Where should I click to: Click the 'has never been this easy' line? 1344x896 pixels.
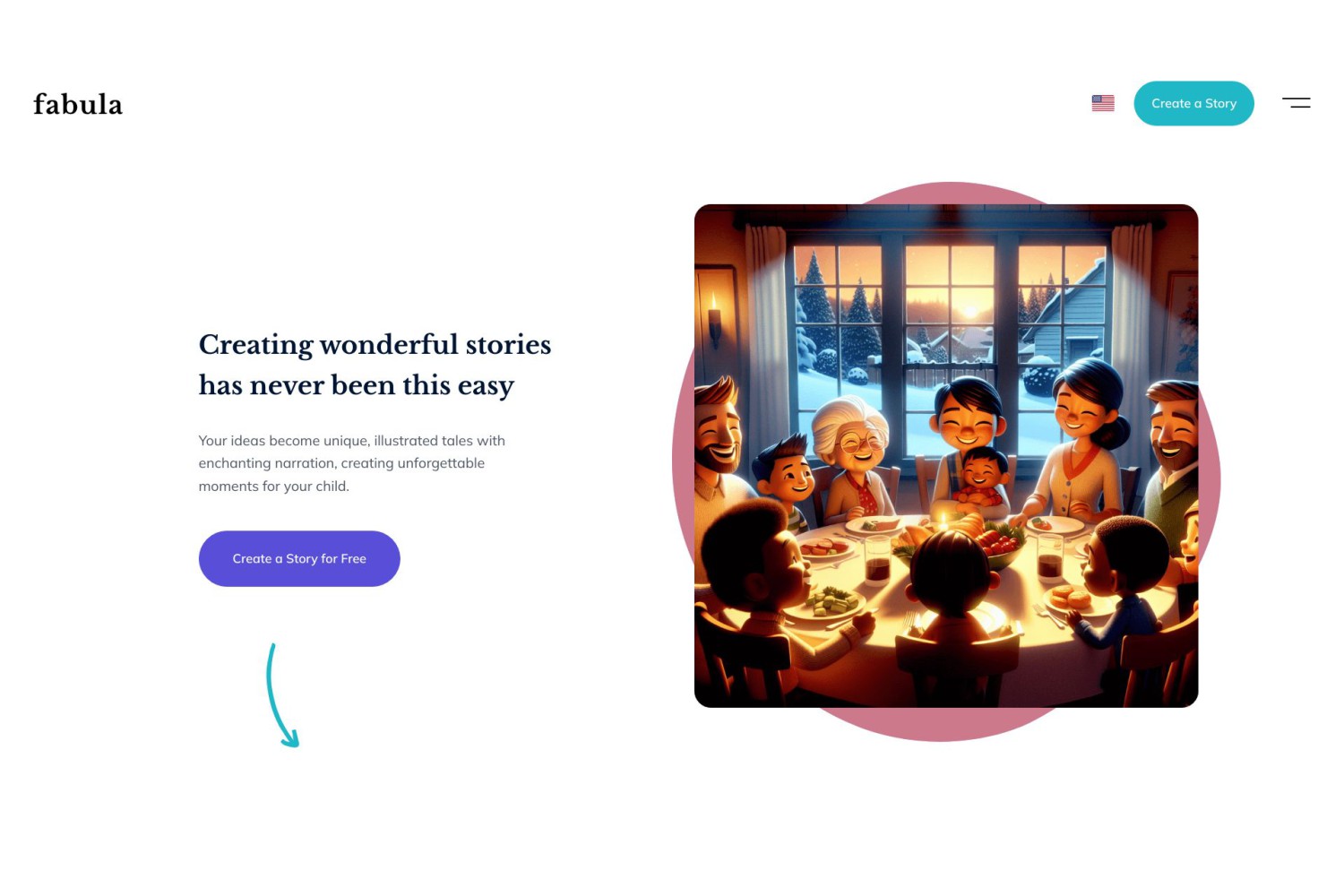point(357,385)
